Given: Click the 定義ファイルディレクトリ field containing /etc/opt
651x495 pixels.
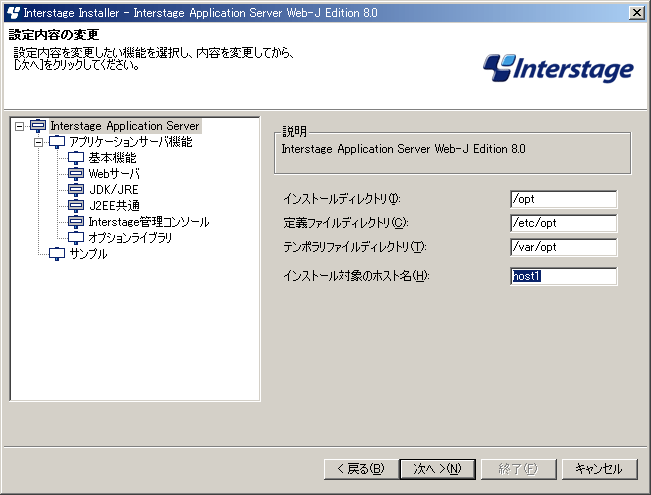Looking at the screenshot, I should pyautogui.click(x=563, y=223).
